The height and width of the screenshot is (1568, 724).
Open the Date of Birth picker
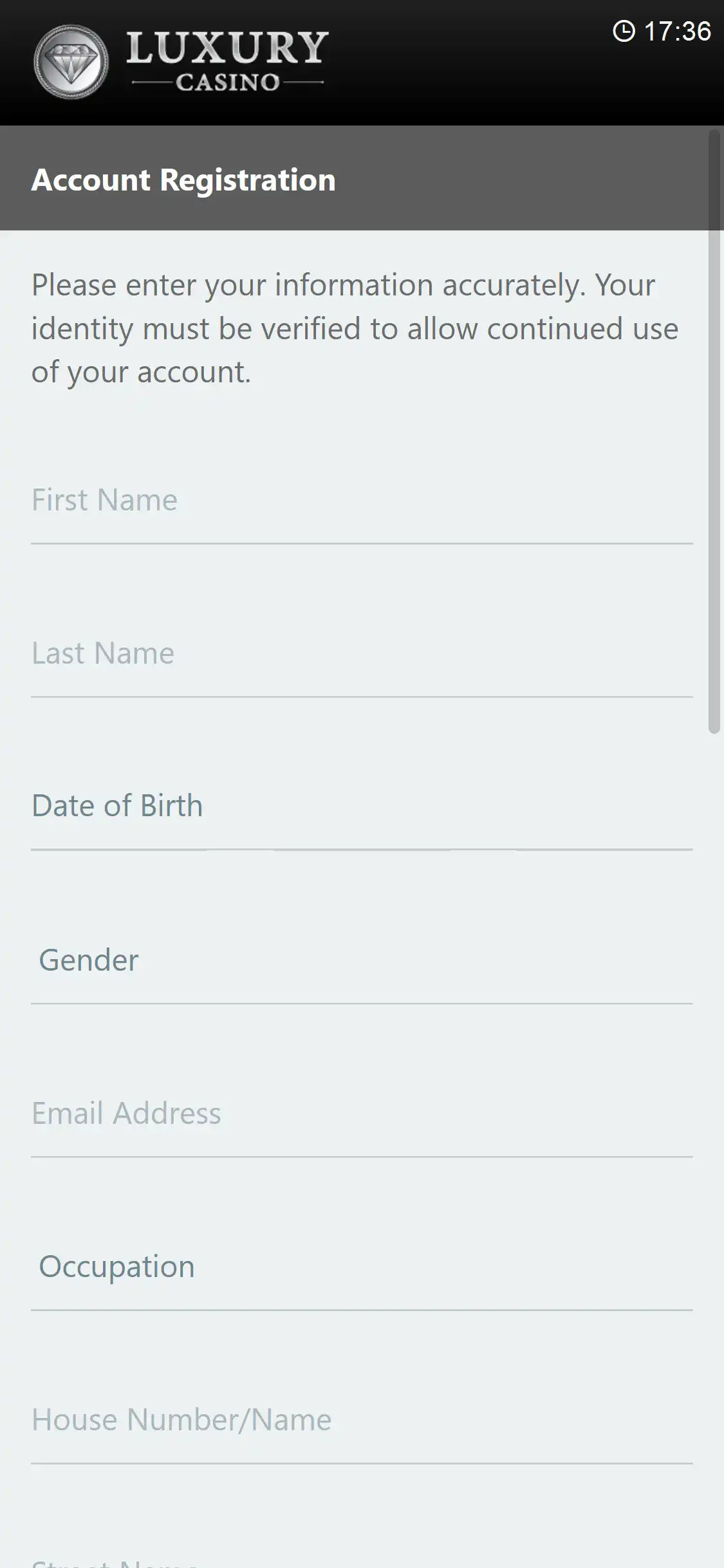(x=362, y=807)
